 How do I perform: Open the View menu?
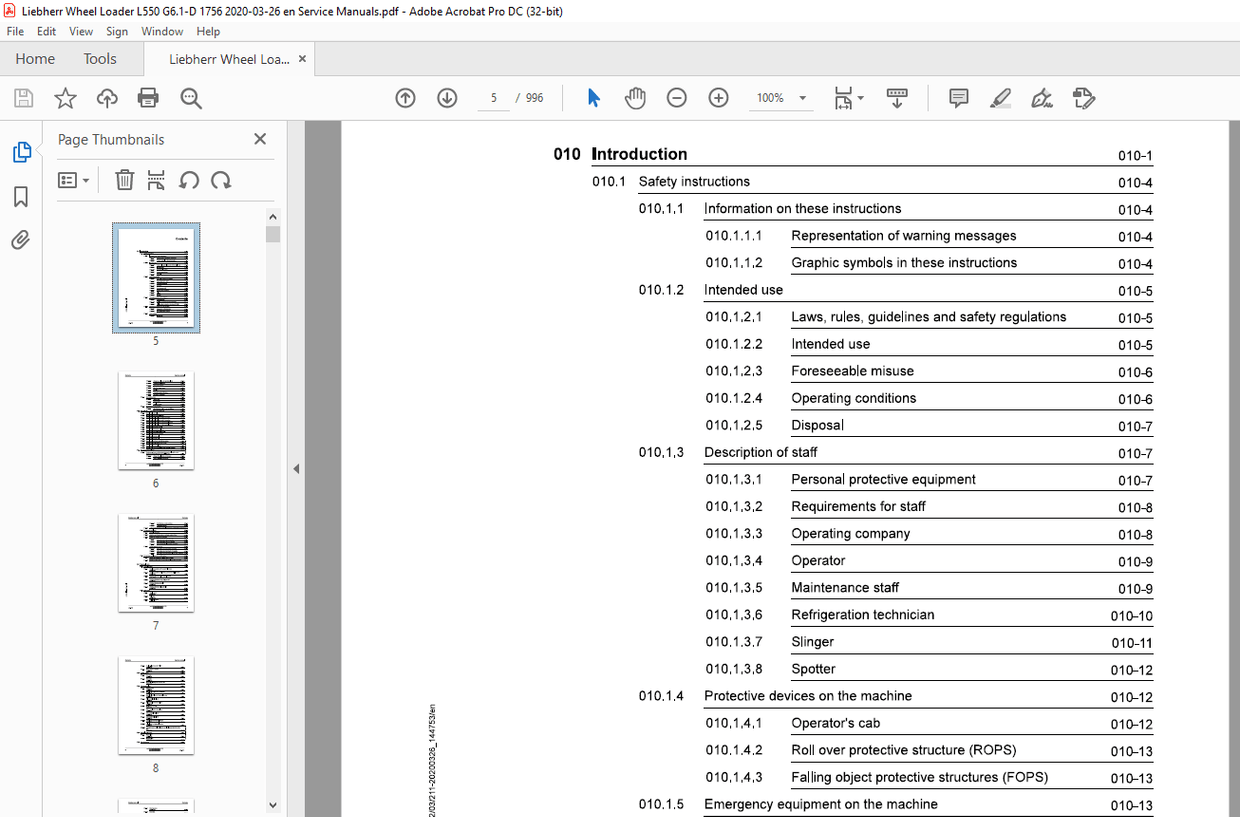pyautogui.click(x=80, y=31)
